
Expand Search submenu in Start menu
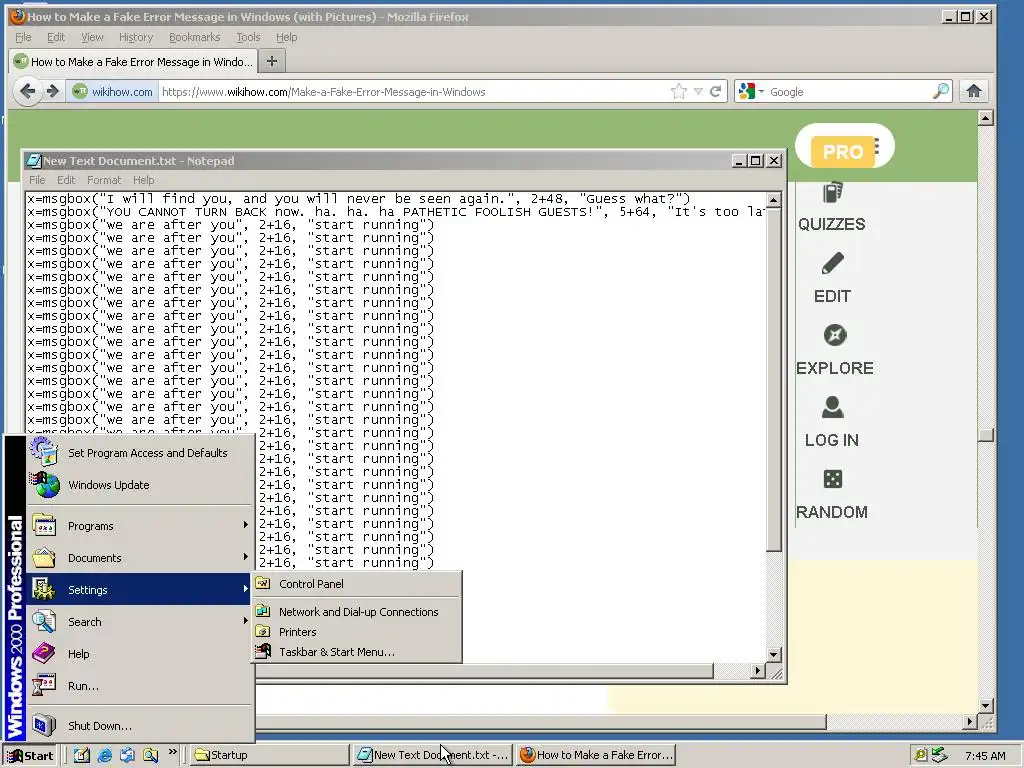(x=140, y=622)
